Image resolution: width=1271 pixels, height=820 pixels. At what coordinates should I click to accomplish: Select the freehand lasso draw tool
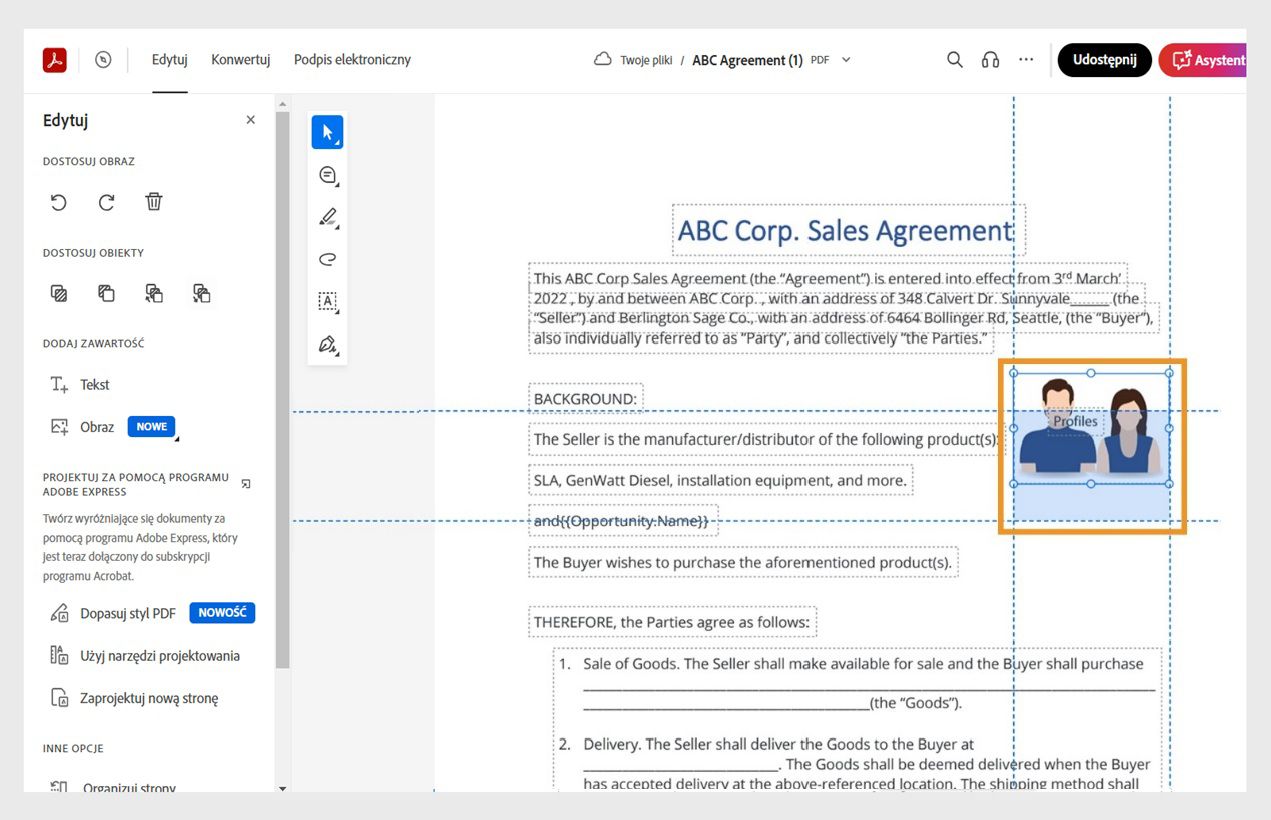click(327, 259)
